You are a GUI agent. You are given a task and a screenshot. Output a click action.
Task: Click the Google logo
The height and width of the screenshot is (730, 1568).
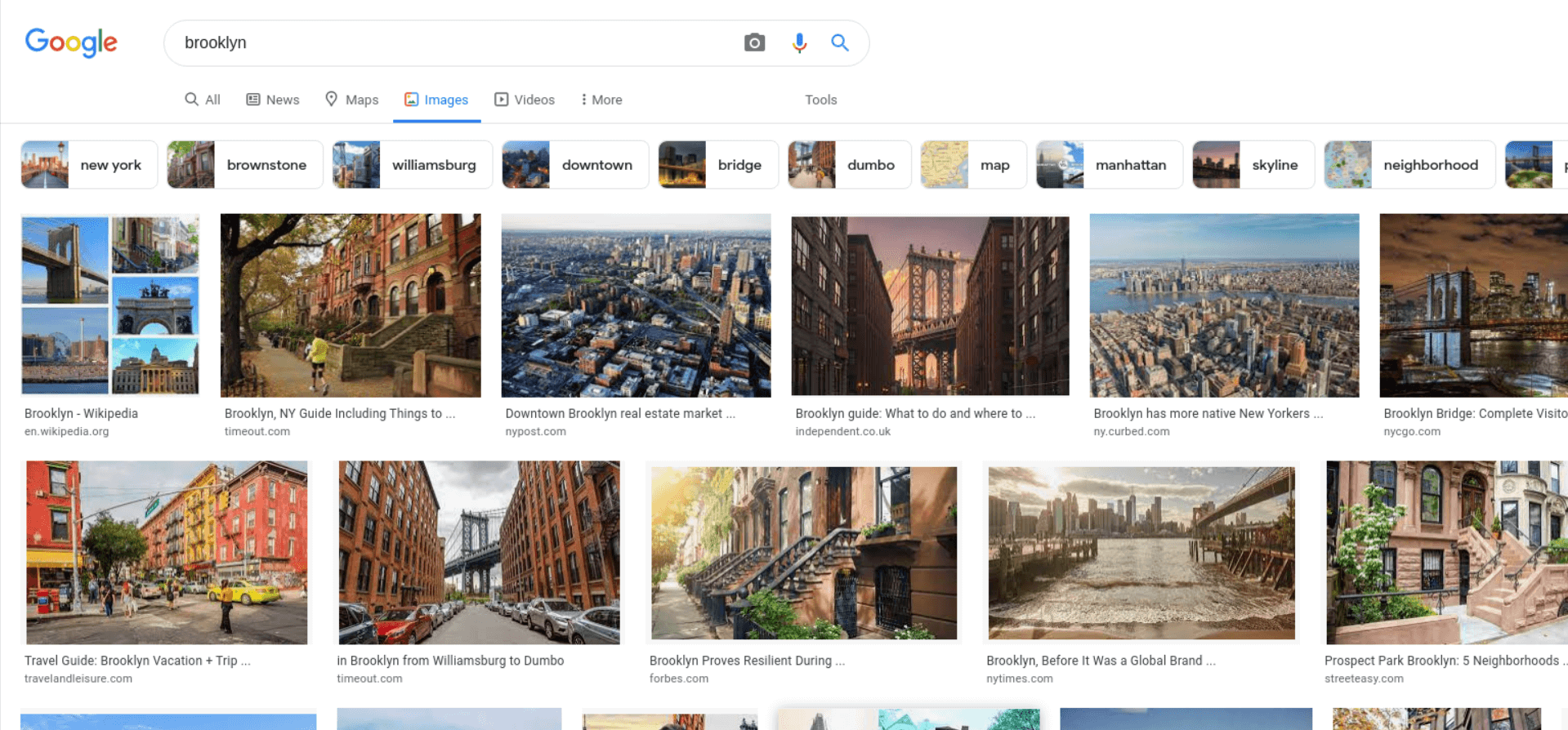coord(71,42)
